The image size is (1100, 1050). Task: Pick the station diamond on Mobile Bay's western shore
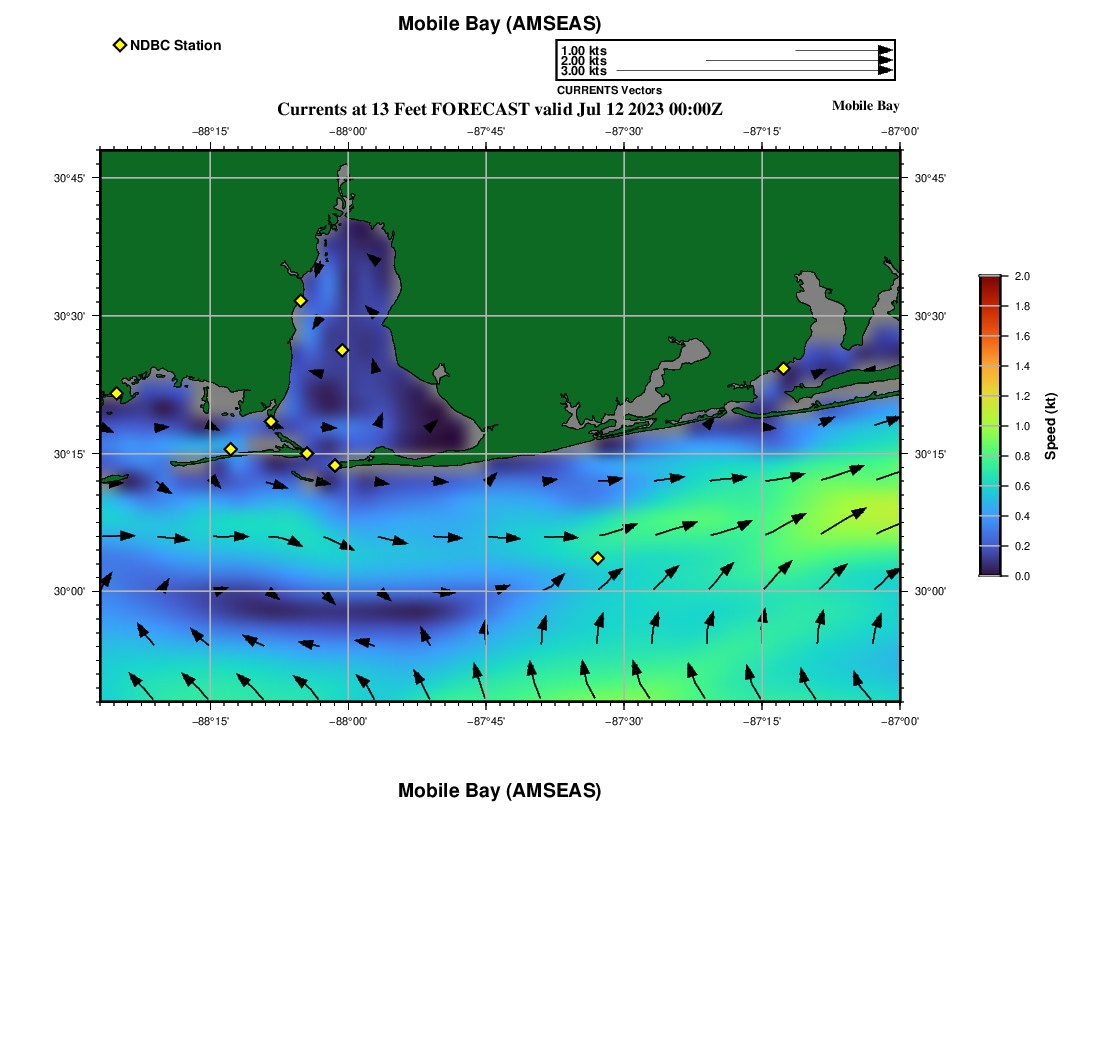click(300, 301)
